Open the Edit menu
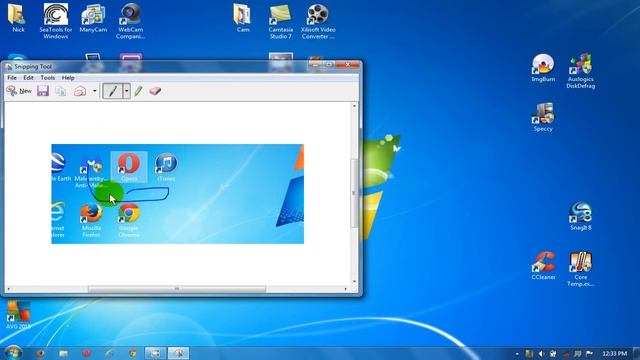The height and width of the screenshot is (360, 640). [x=28, y=78]
